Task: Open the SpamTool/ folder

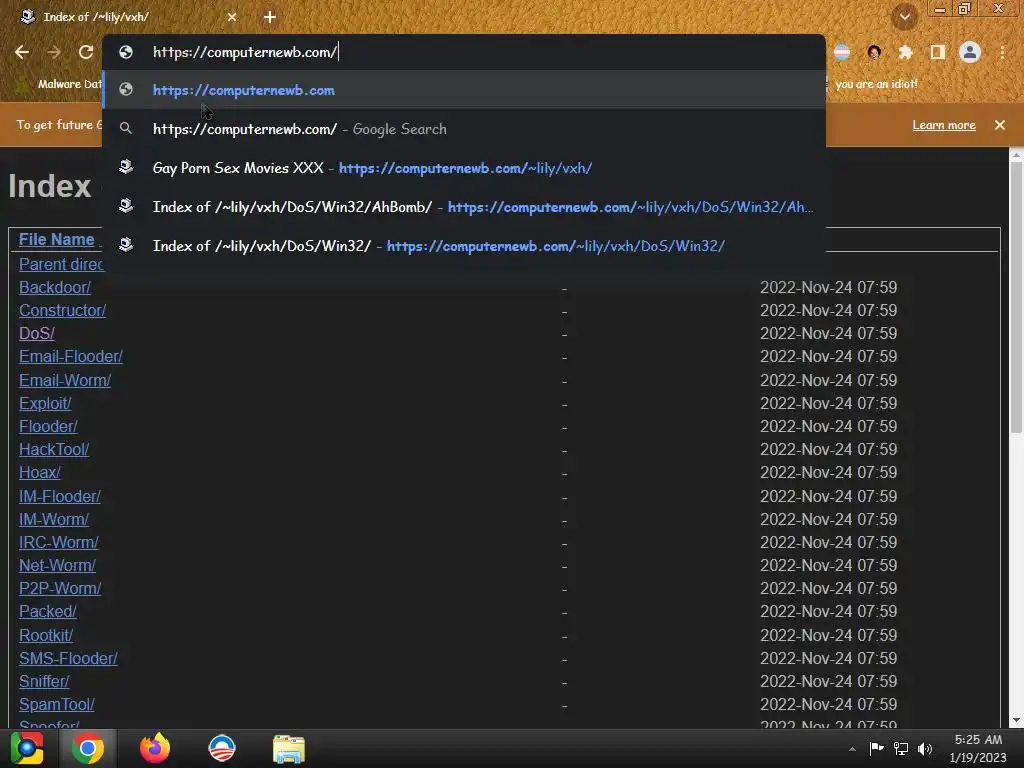Action: point(57,705)
